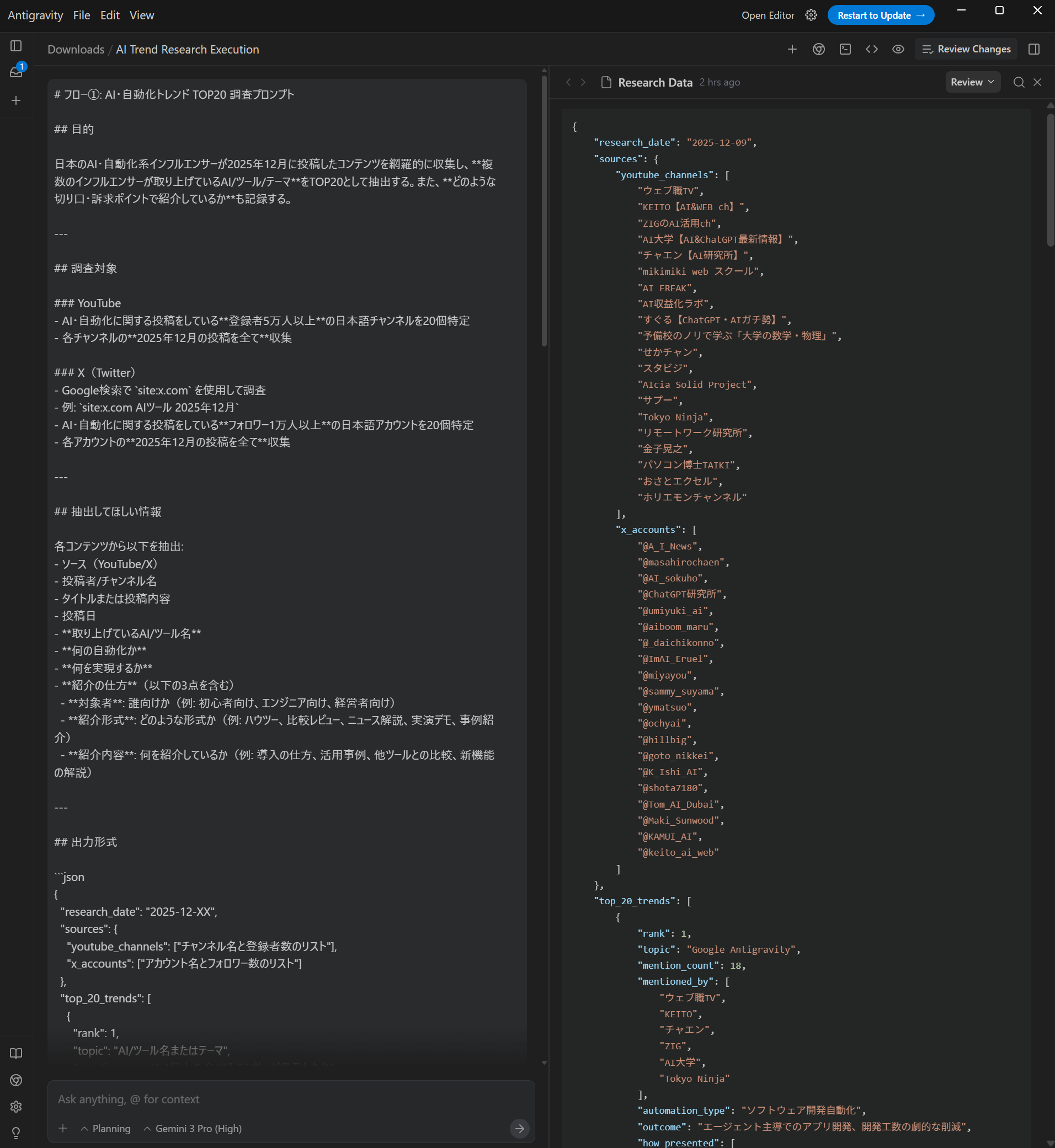
Task: Open the inbox icon with notification badge
Action: tap(16, 72)
